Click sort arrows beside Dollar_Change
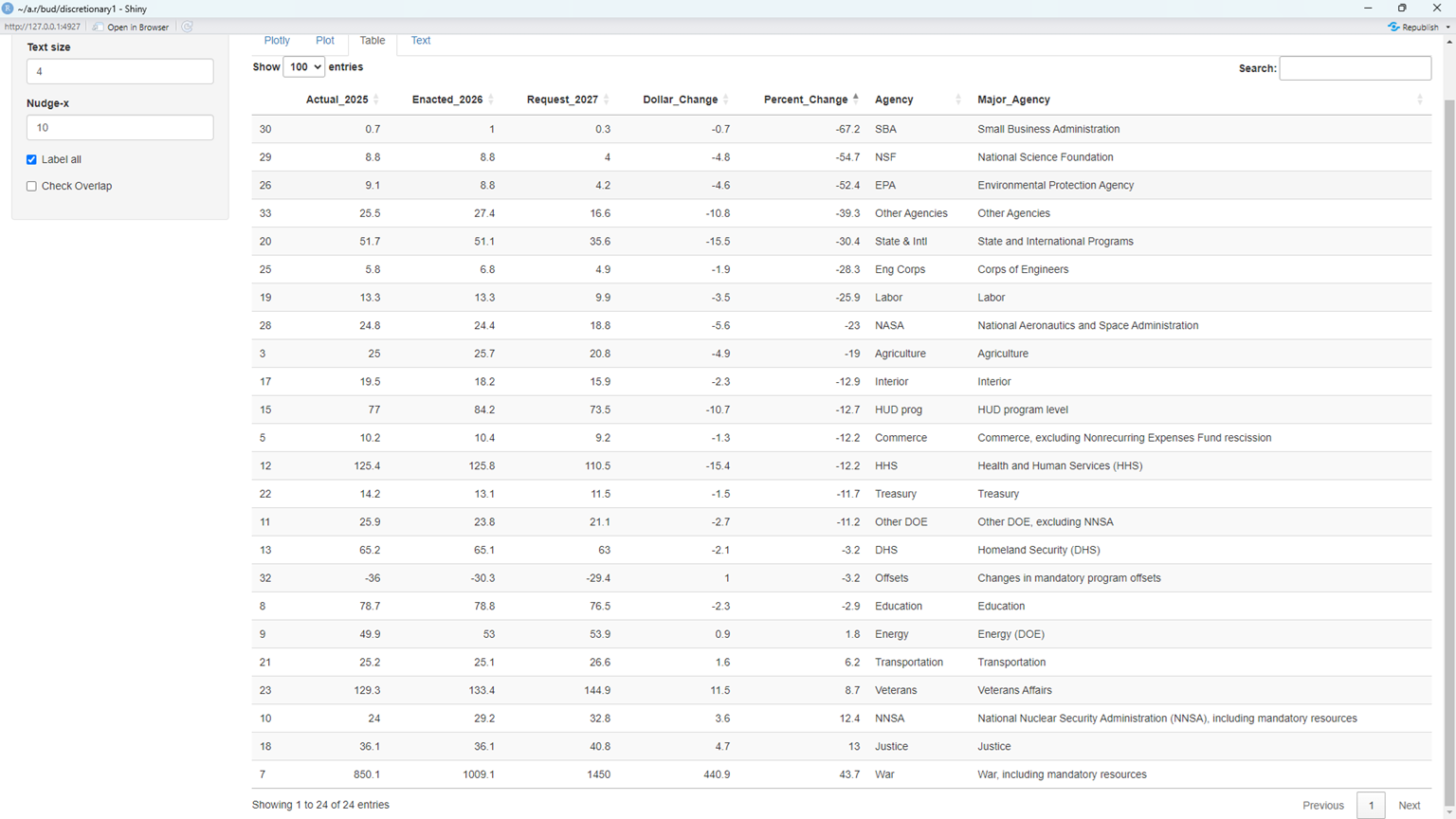Screen dimensions: 1456x819 coord(726,100)
